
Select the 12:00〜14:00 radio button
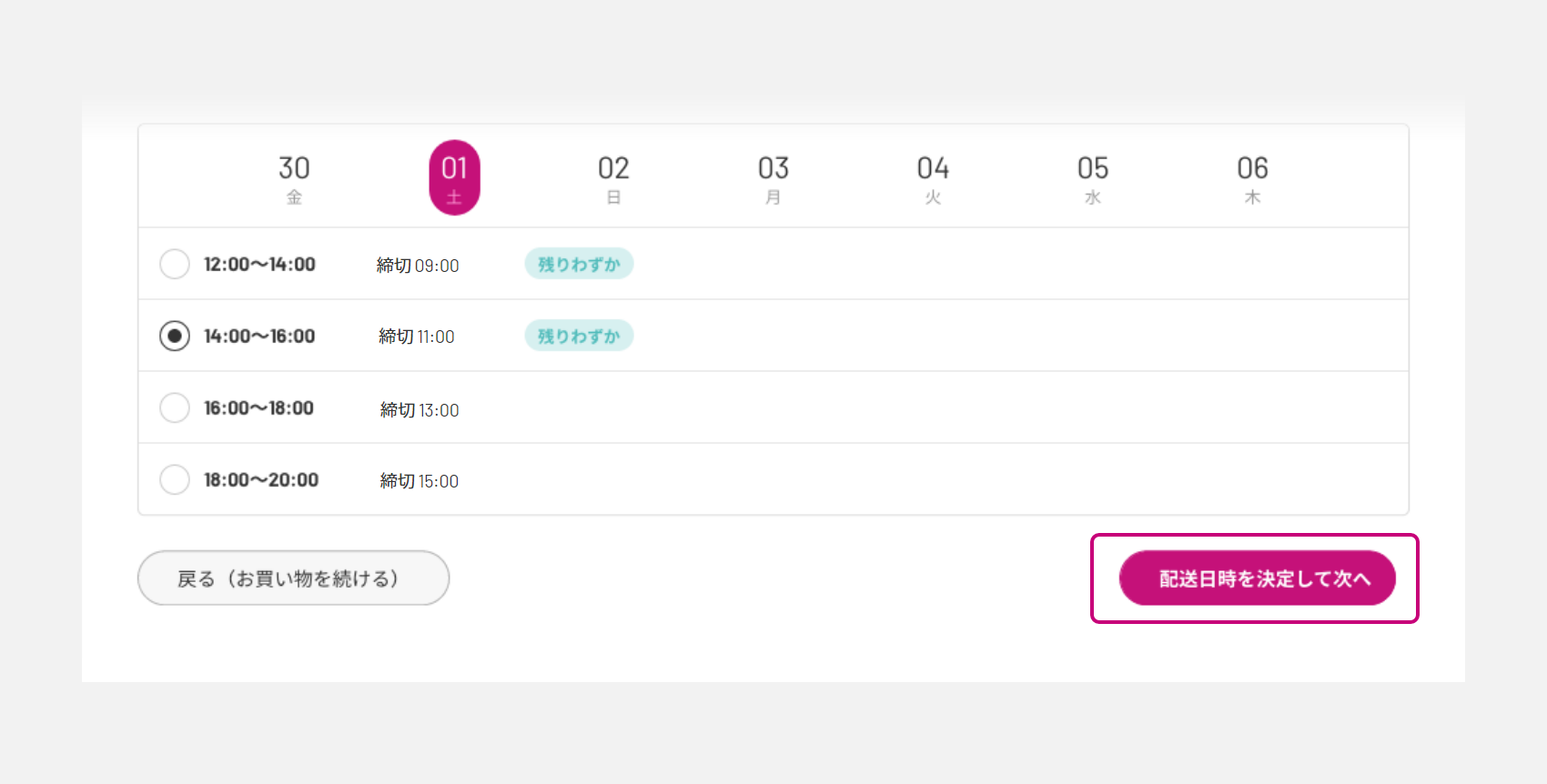tap(175, 264)
